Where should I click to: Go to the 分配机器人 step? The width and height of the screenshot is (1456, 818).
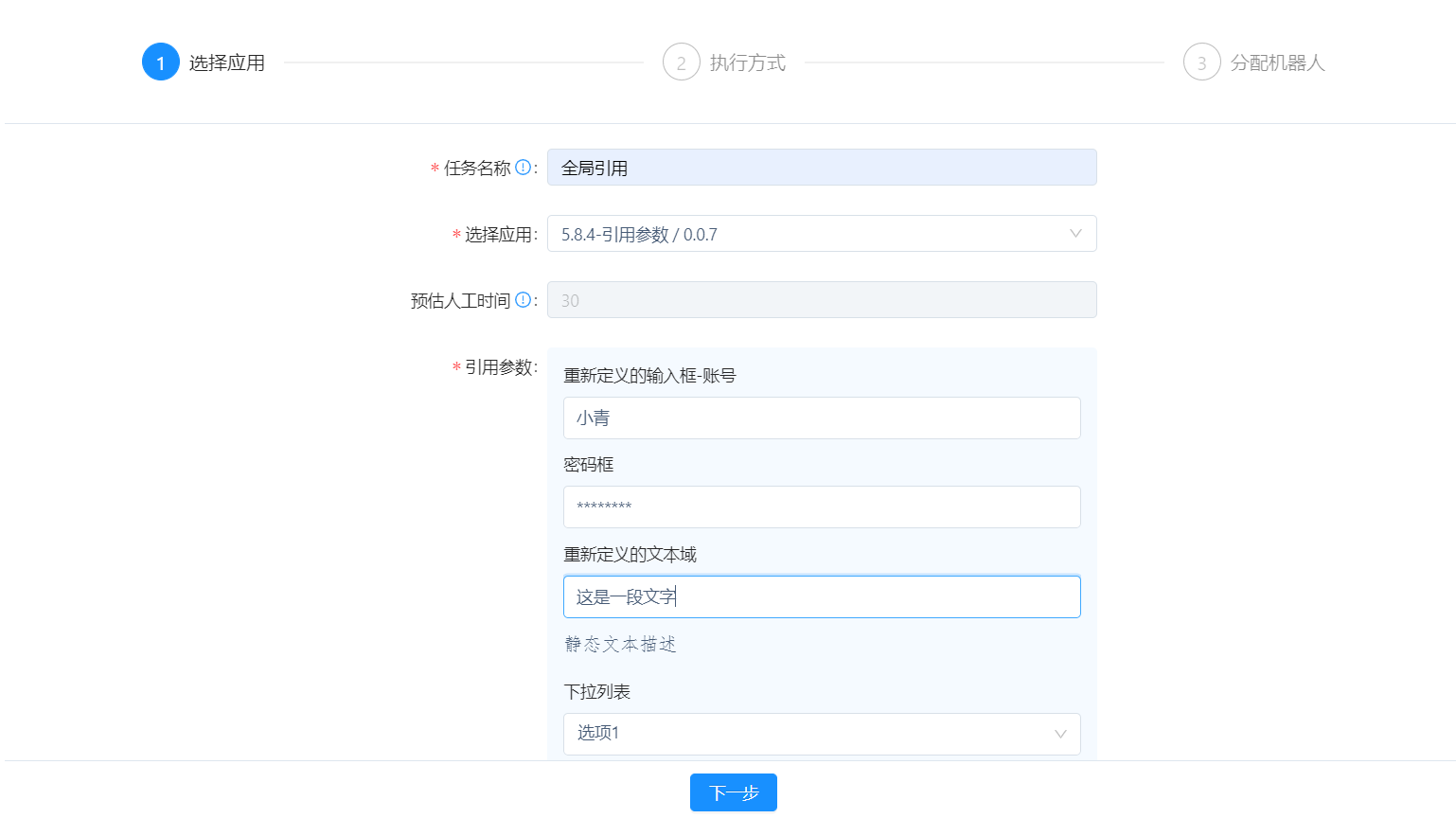[1277, 62]
